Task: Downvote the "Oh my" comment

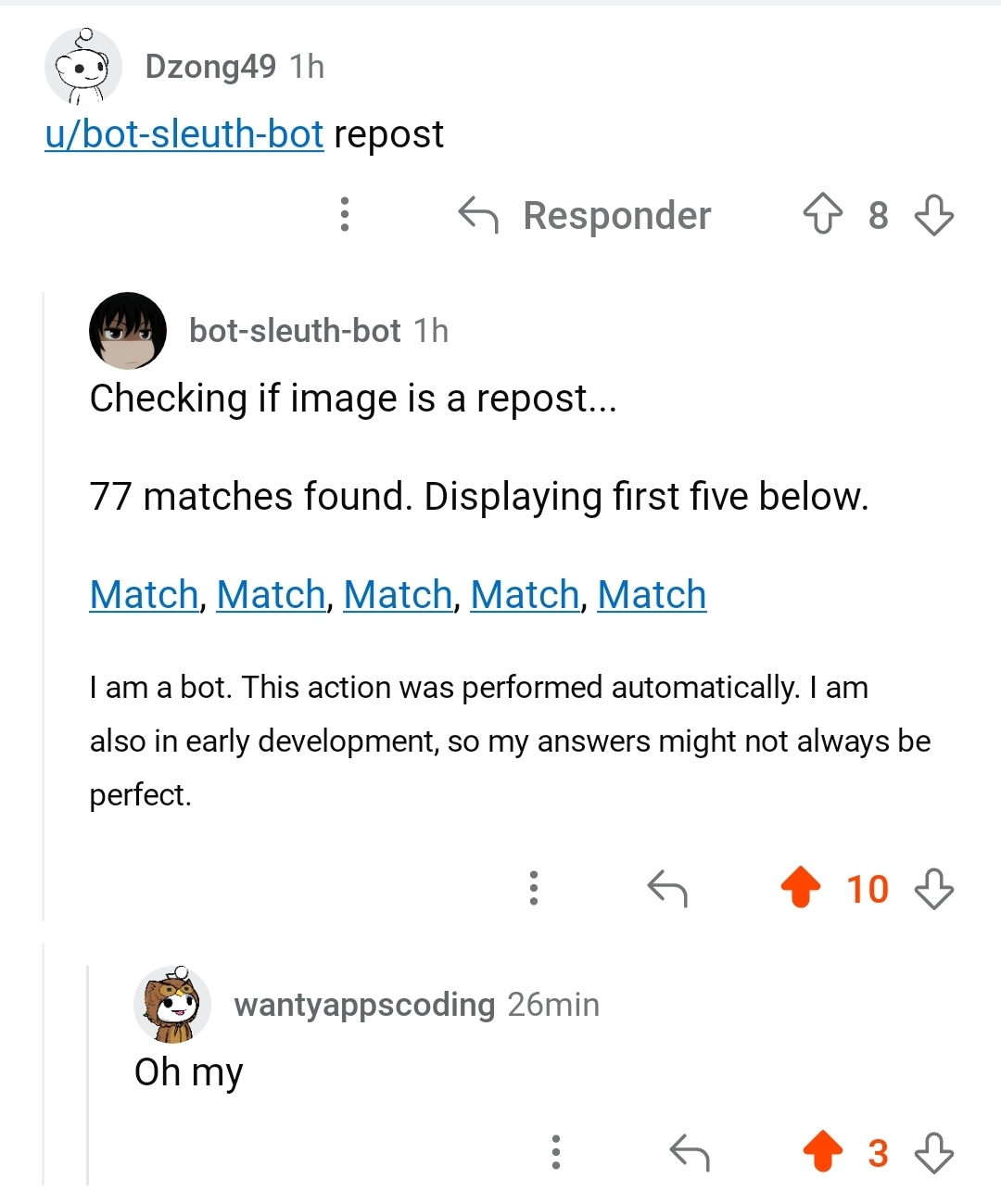Action: [x=933, y=1153]
